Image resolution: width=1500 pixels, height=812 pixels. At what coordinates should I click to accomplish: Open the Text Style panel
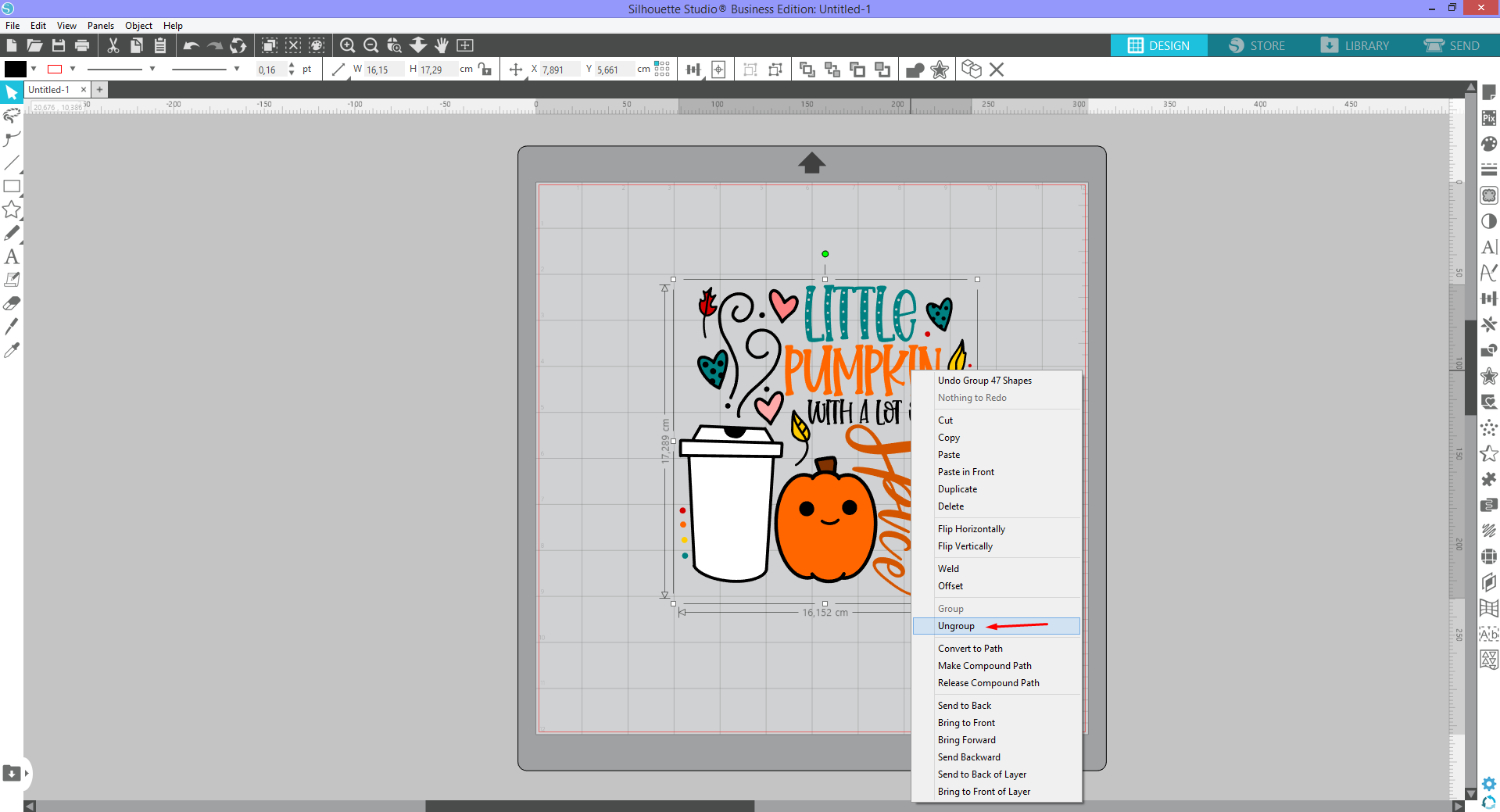1488,247
